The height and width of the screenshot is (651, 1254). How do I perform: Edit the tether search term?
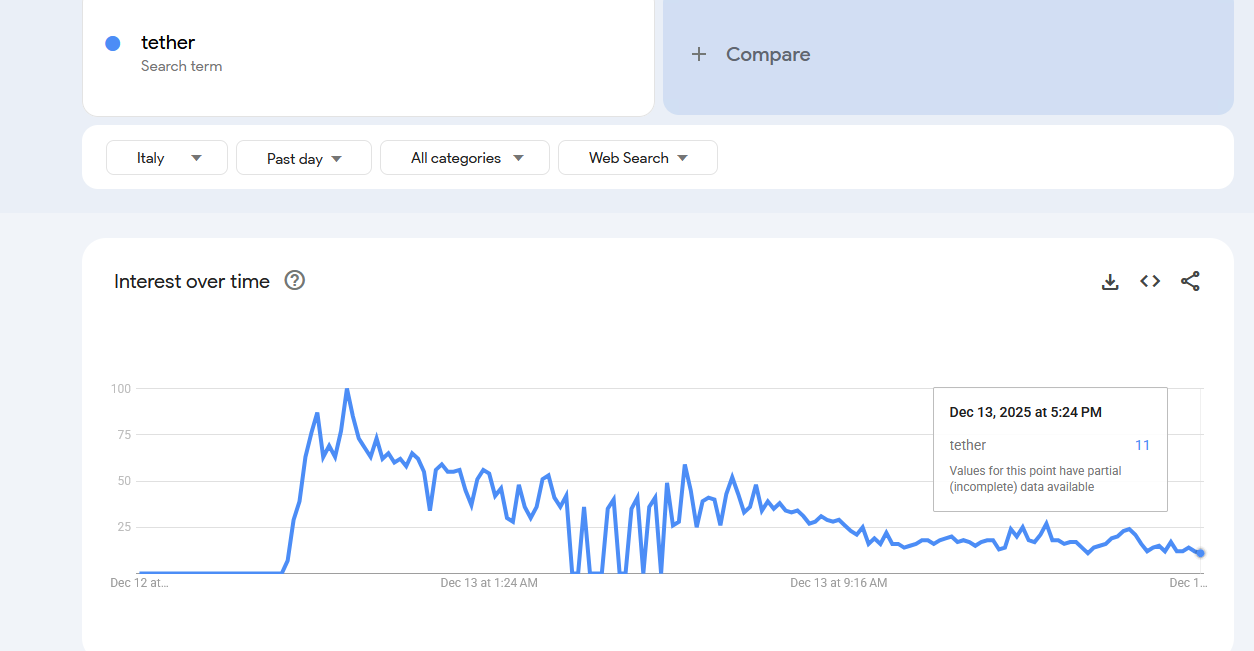coord(168,43)
